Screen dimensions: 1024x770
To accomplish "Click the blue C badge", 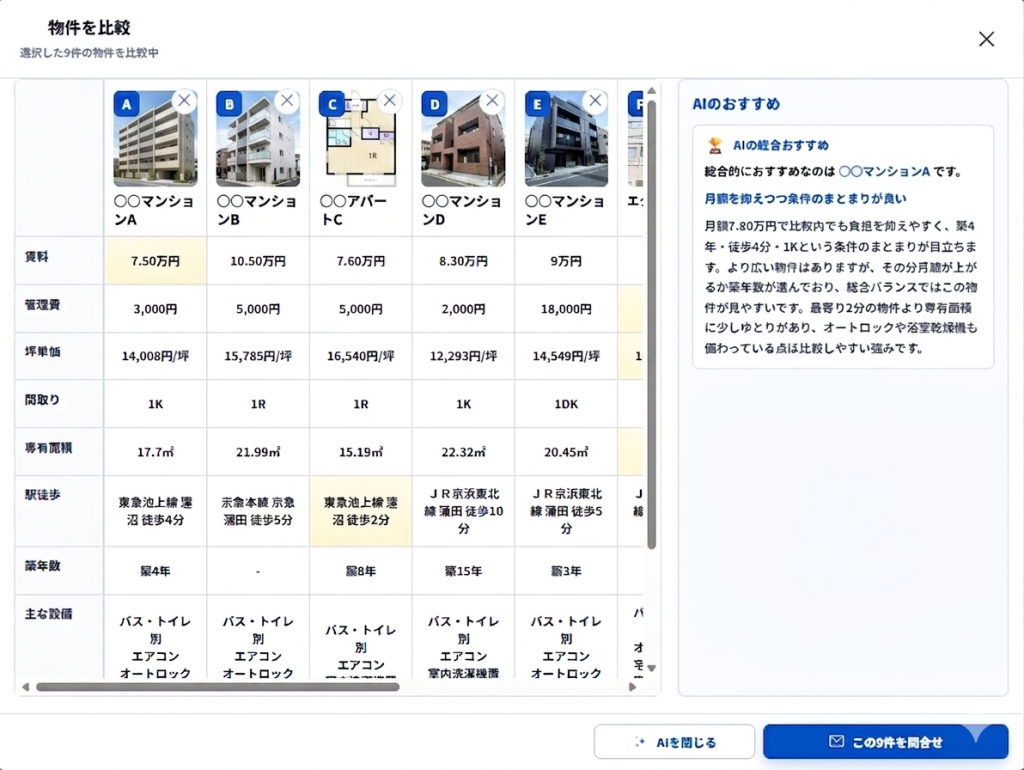I will (332, 104).
